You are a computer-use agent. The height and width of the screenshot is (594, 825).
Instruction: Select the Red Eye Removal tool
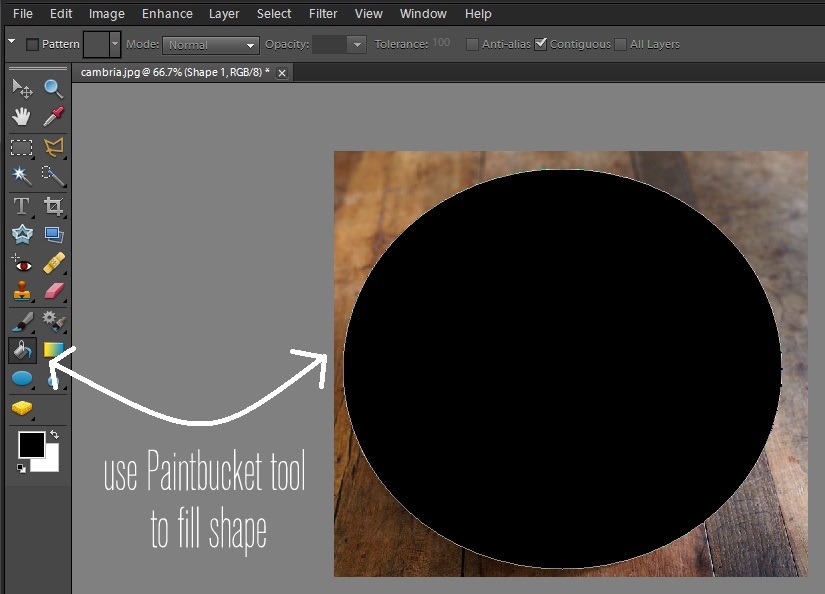point(21,264)
